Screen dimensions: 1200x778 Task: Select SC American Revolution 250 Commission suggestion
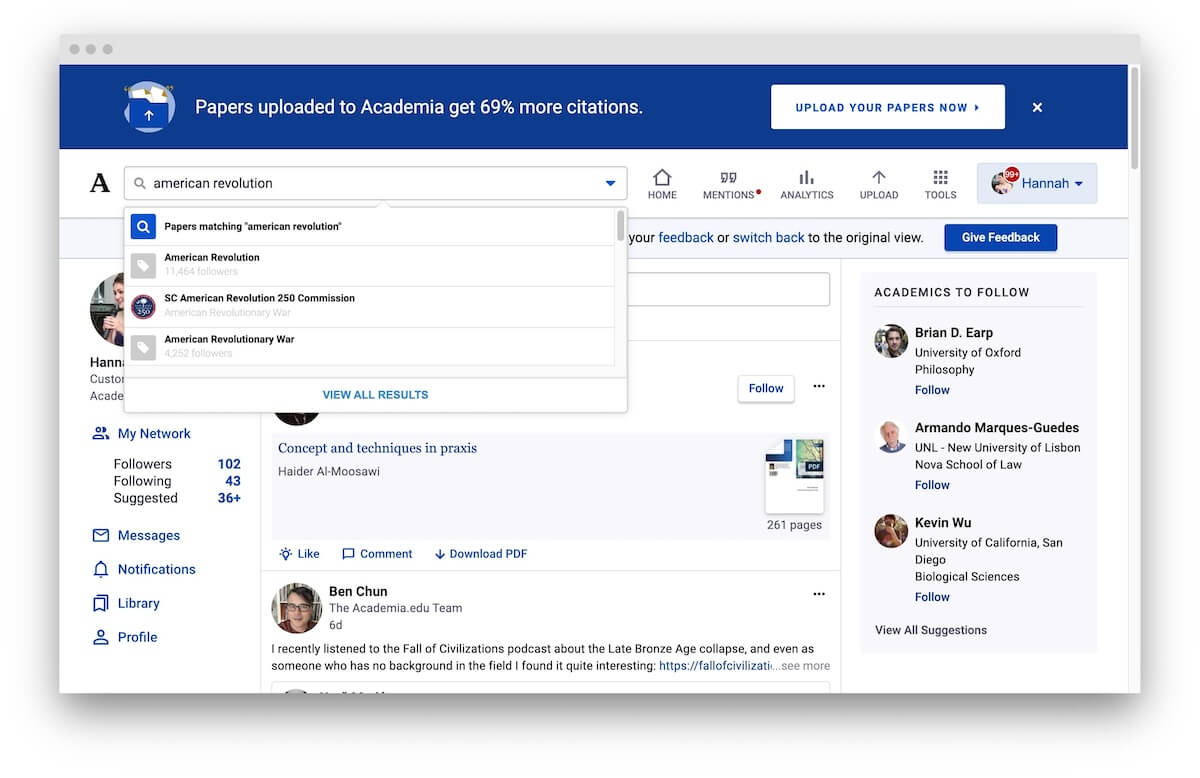(x=370, y=306)
